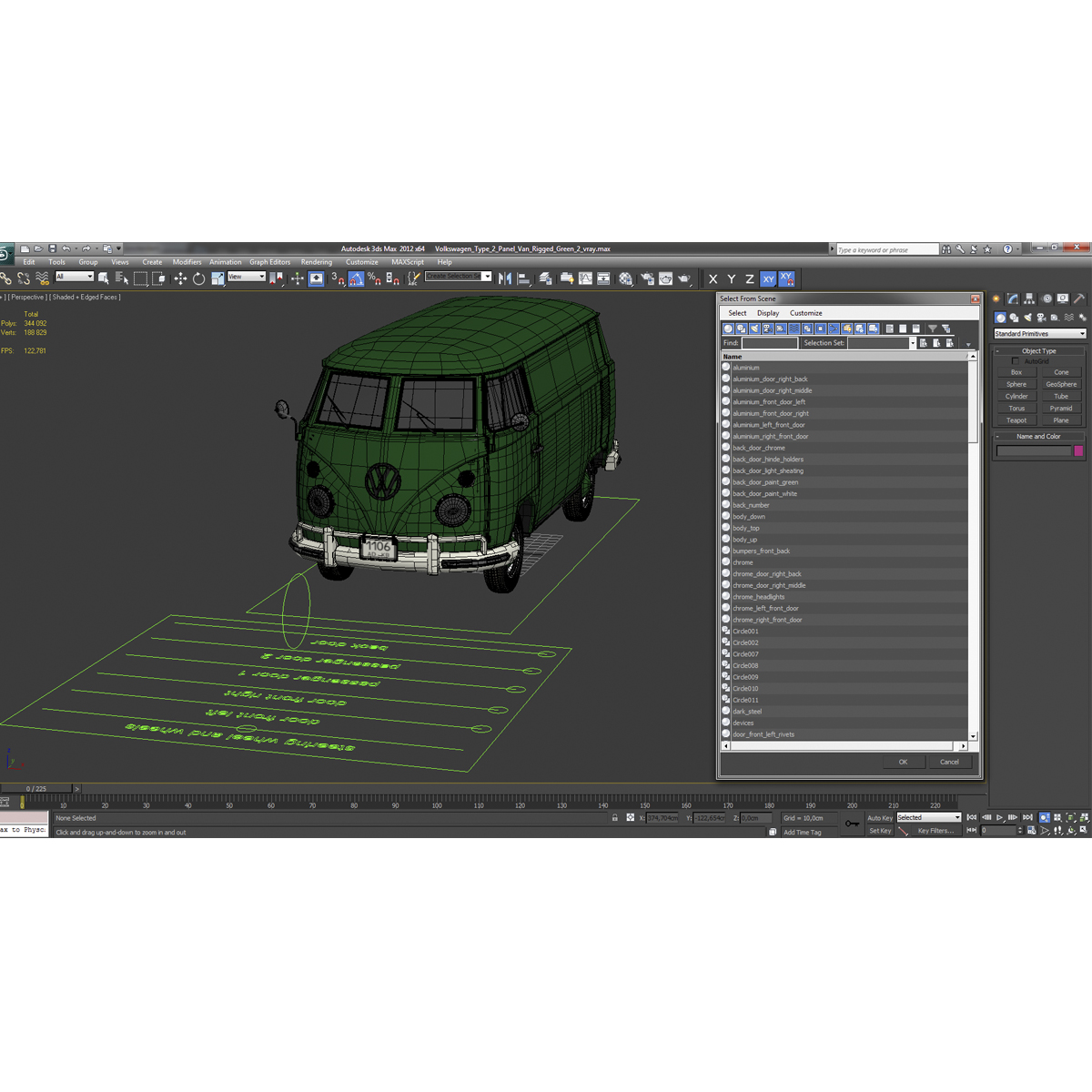Open Curve Editor icon
Image resolution: width=1092 pixels, height=1092 pixels.
click(x=585, y=278)
